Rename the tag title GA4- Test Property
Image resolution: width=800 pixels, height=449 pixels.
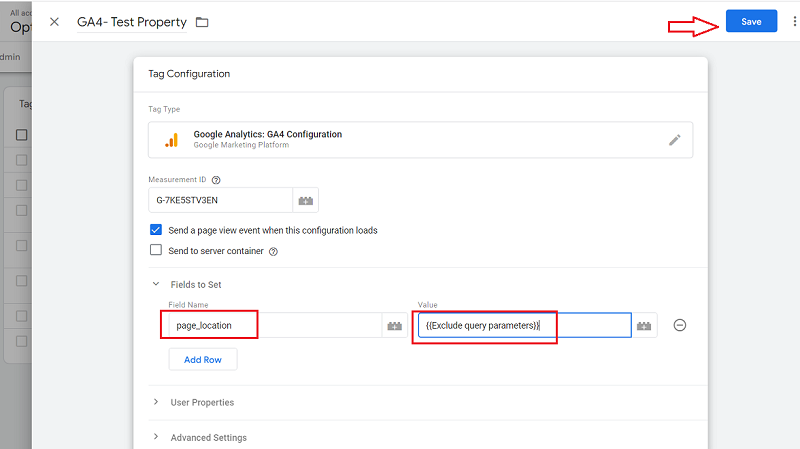coord(132,22)
